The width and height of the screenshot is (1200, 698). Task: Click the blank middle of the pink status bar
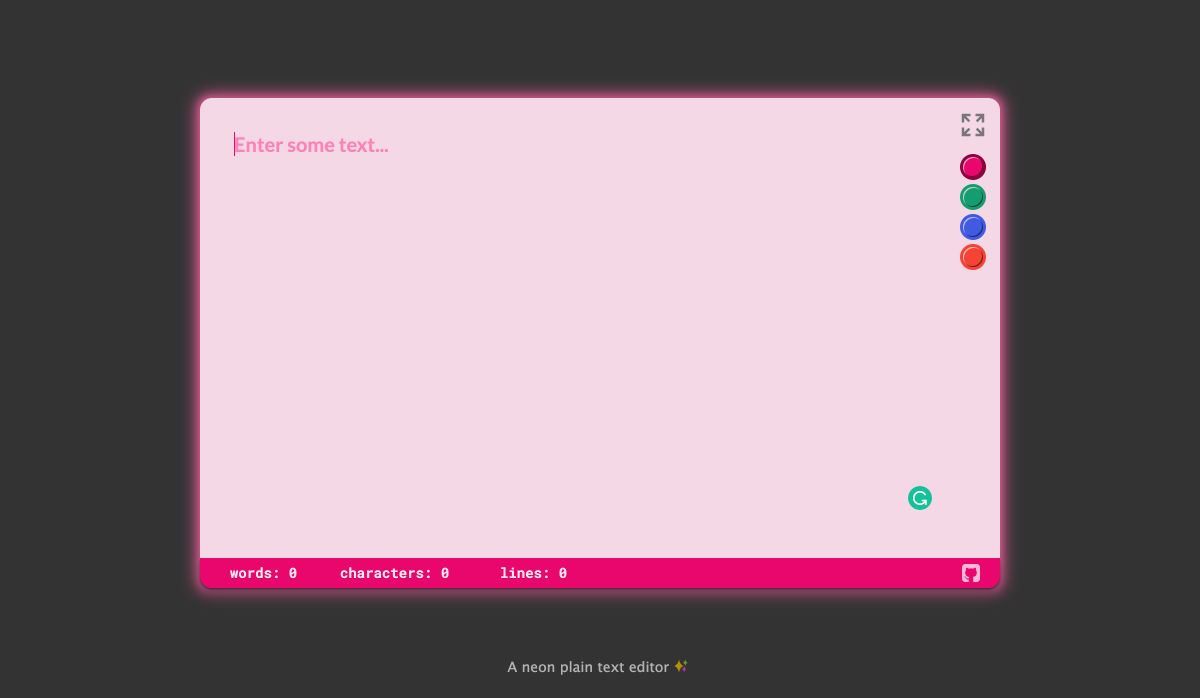760,573
